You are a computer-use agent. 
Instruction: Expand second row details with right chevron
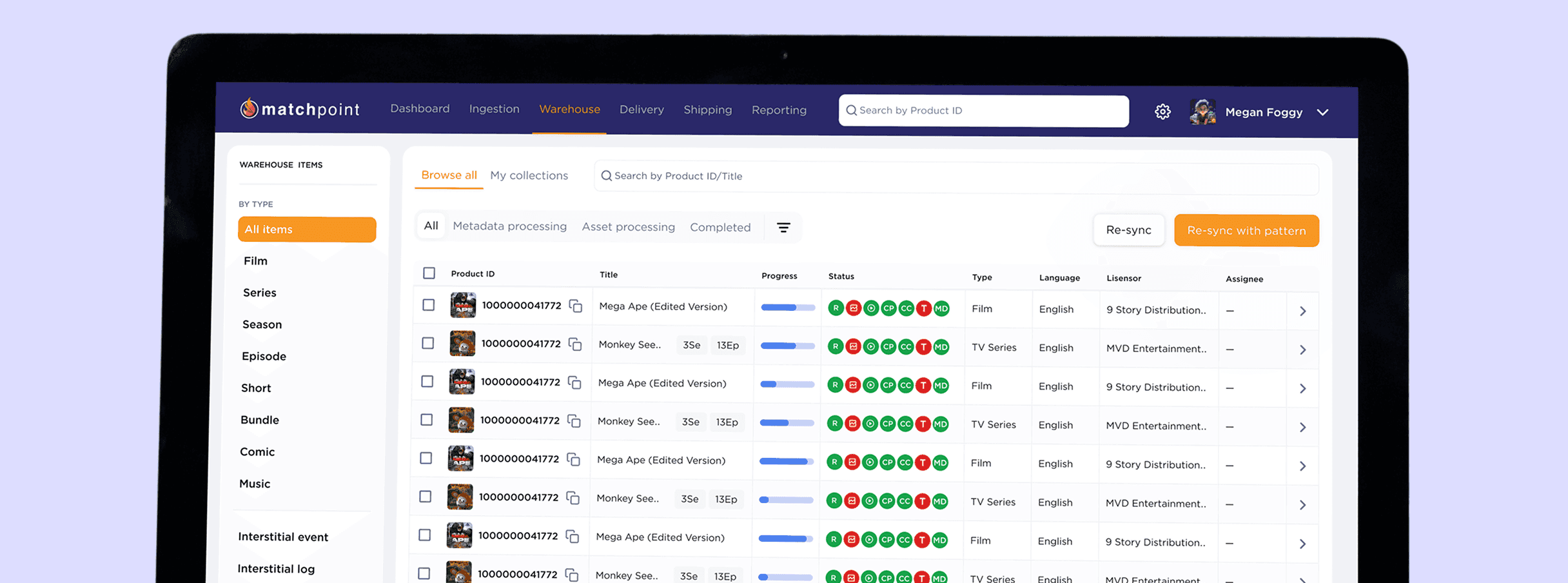click(x=1303, y=350)
